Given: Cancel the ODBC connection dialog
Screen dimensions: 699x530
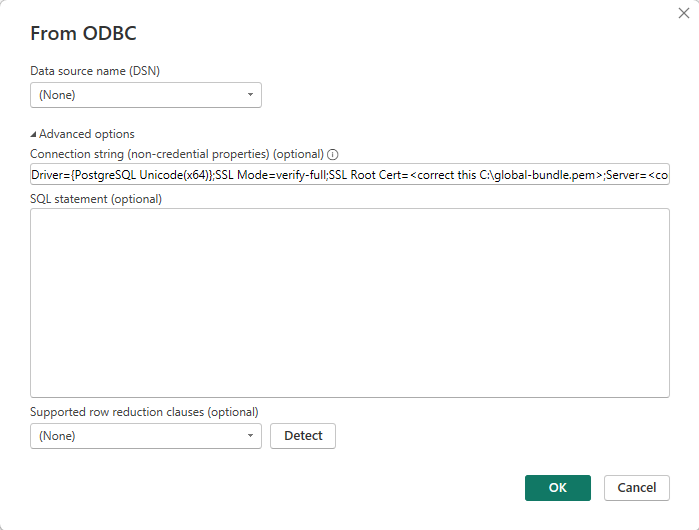Looking at the screenshot, I should 636,487.
